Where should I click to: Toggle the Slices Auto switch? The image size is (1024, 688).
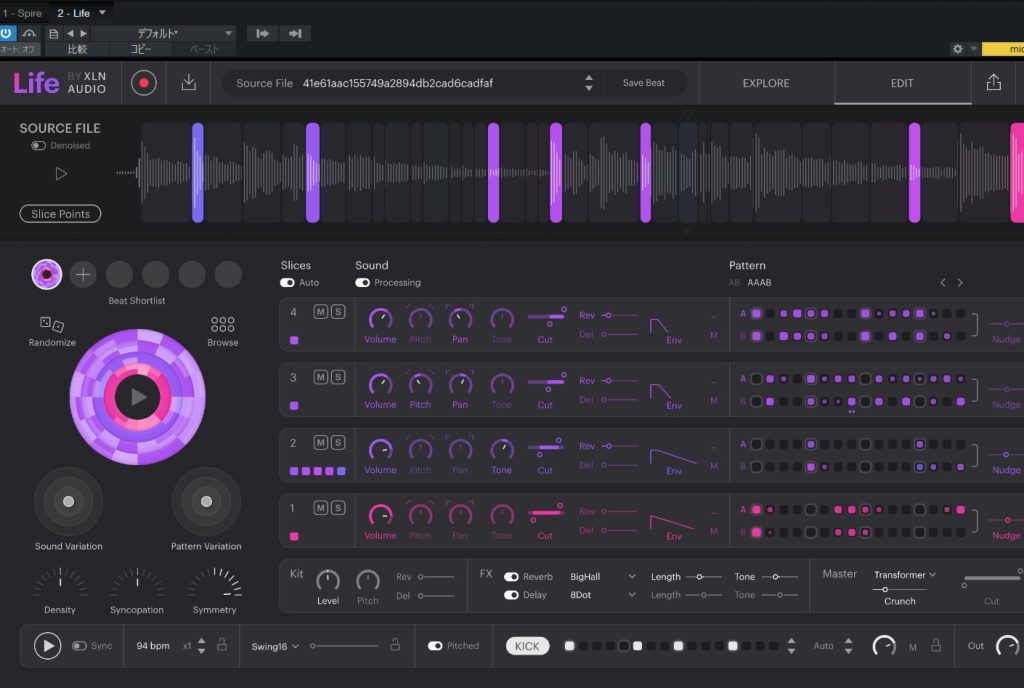click(288, 283)
